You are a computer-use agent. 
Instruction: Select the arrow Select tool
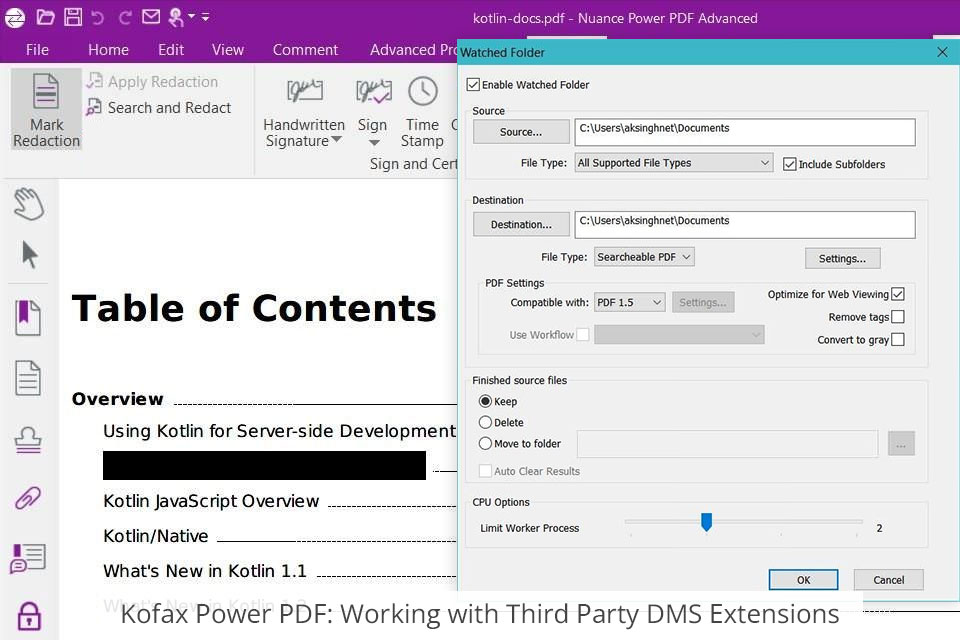point(29,255)
